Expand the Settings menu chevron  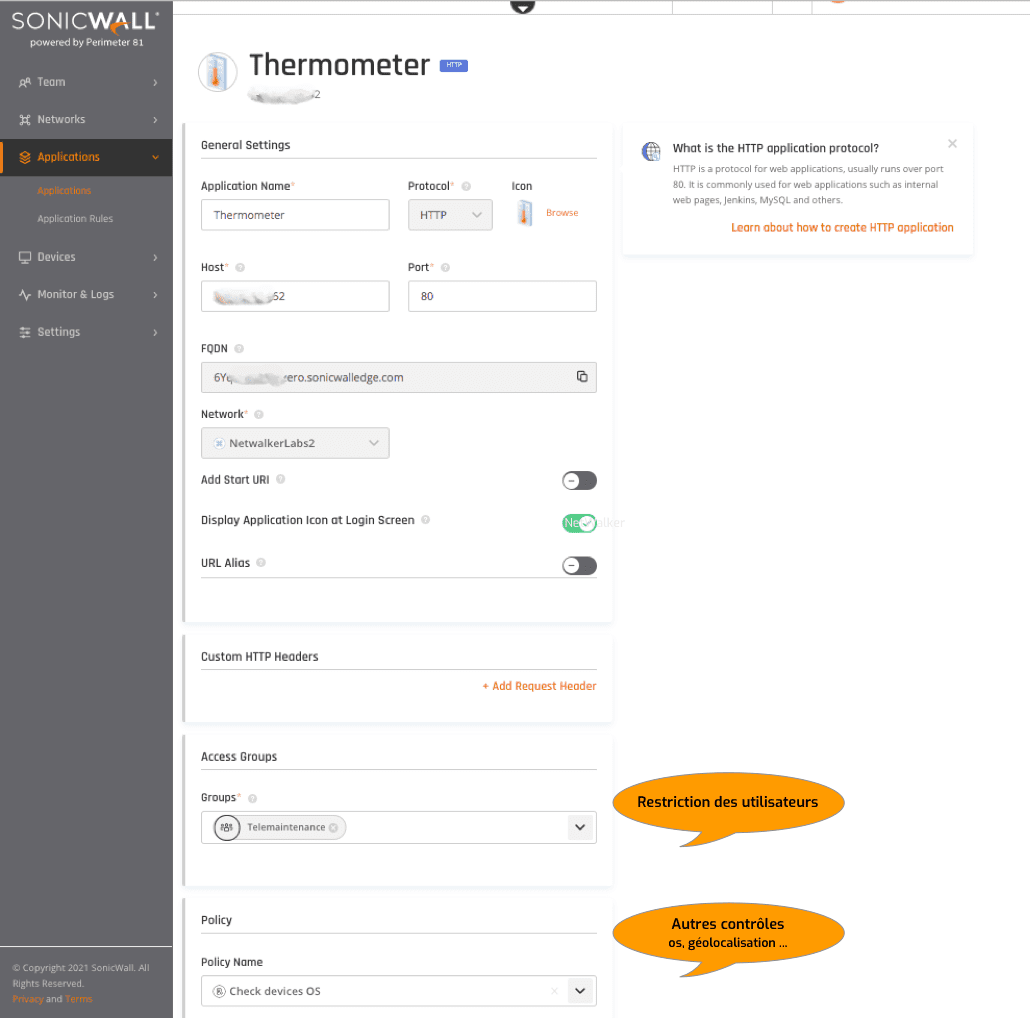156,332
